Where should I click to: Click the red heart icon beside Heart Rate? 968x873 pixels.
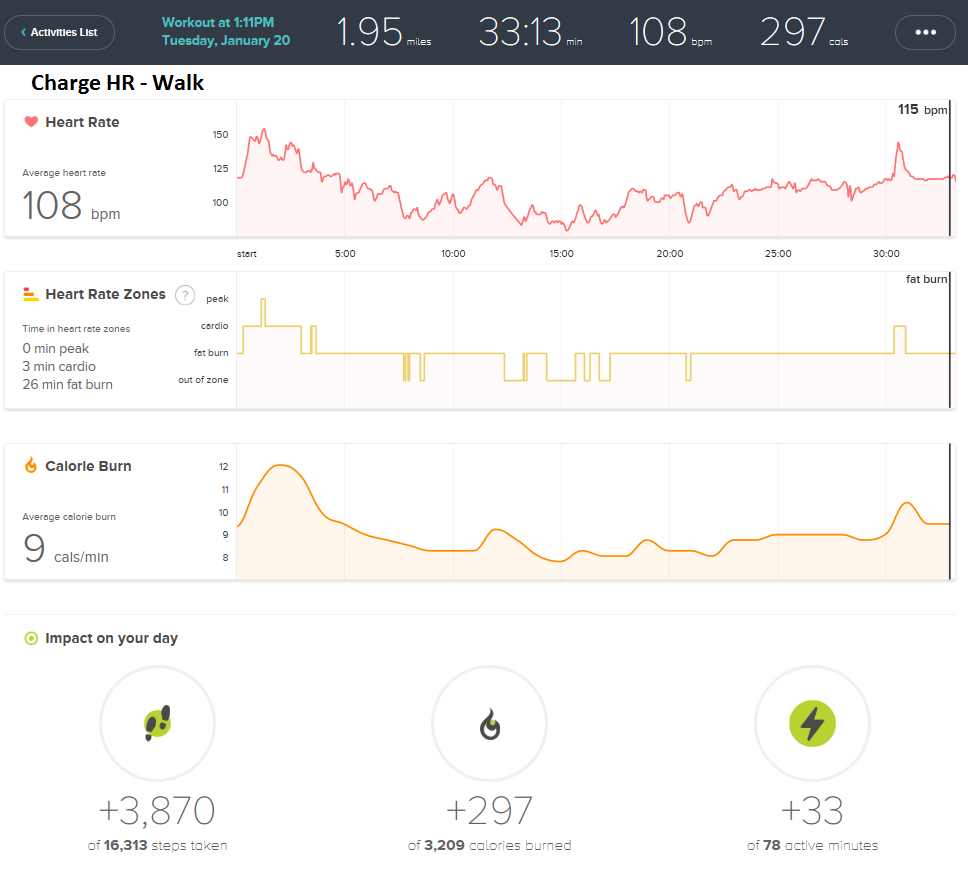(x=31, y=122)
